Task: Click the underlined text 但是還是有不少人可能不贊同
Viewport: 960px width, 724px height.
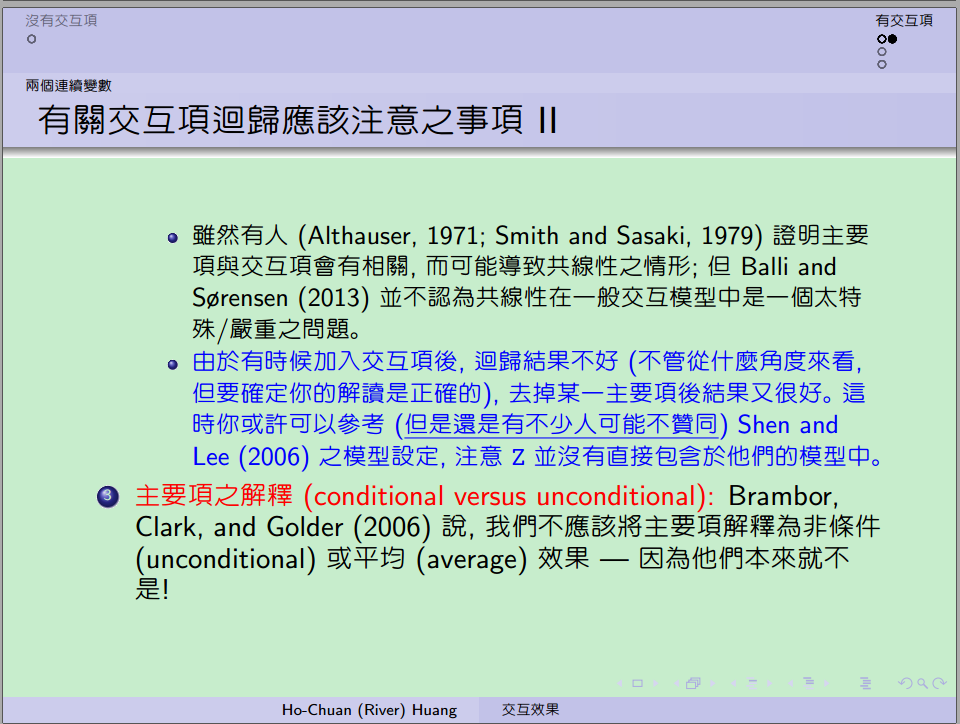Action: (x=561, y=424)
